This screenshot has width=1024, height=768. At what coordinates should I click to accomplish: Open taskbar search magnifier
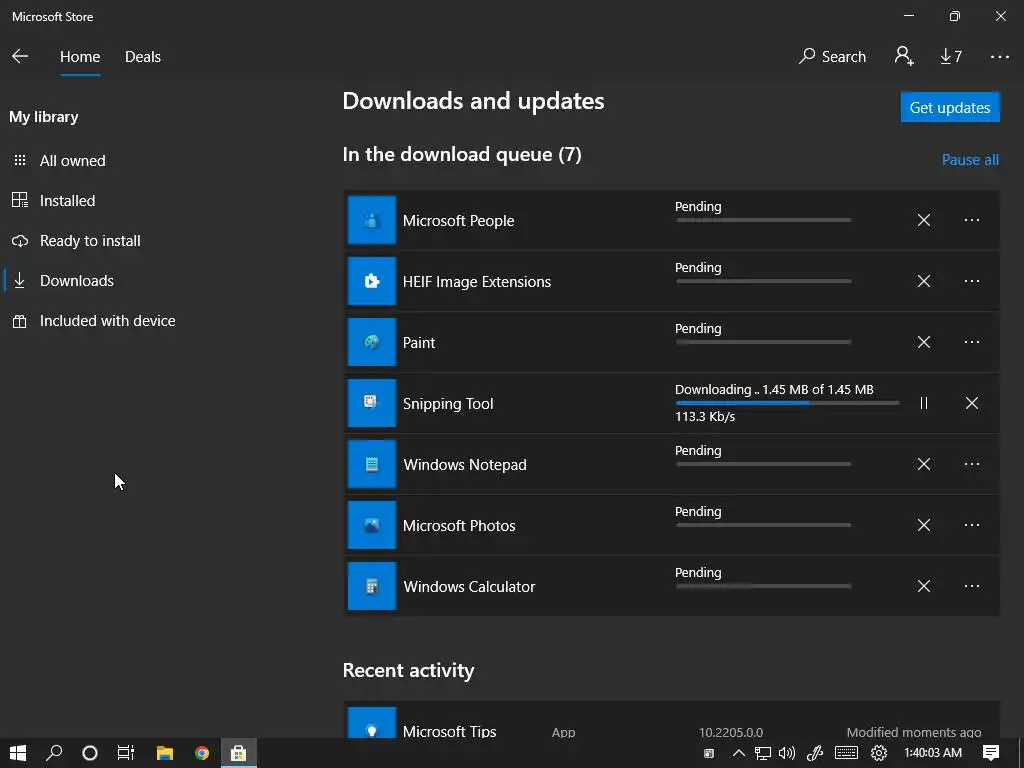coord(54,753)
